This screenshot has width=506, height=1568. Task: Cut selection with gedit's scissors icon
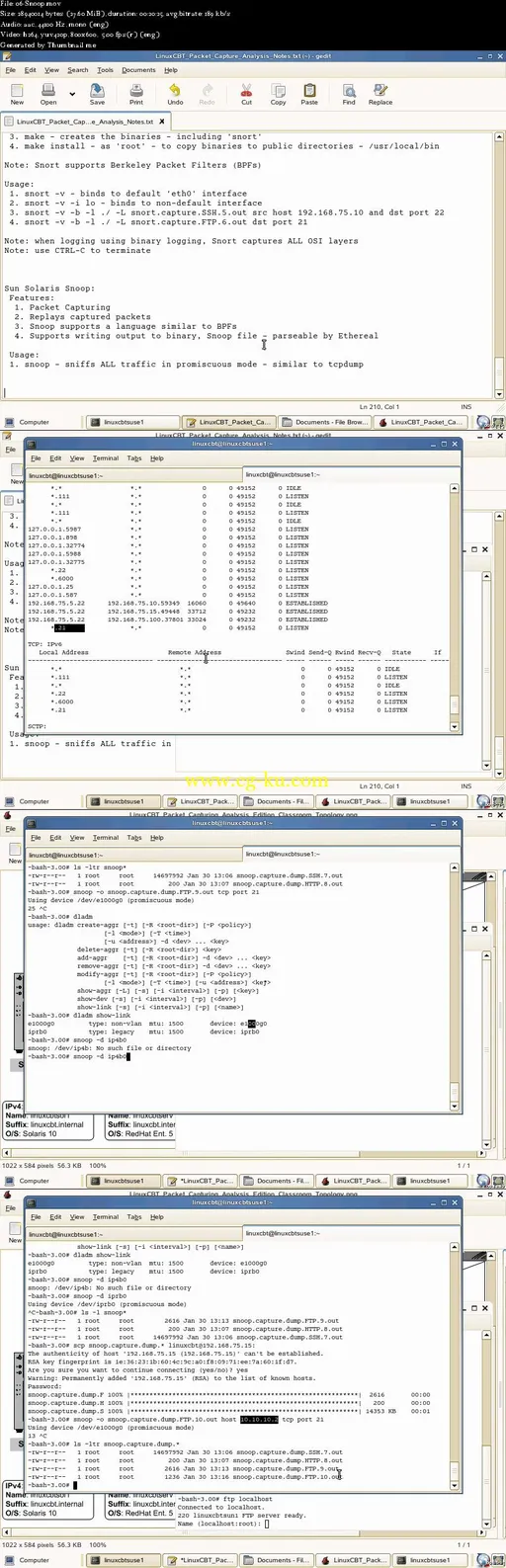(x=246, y=95)
